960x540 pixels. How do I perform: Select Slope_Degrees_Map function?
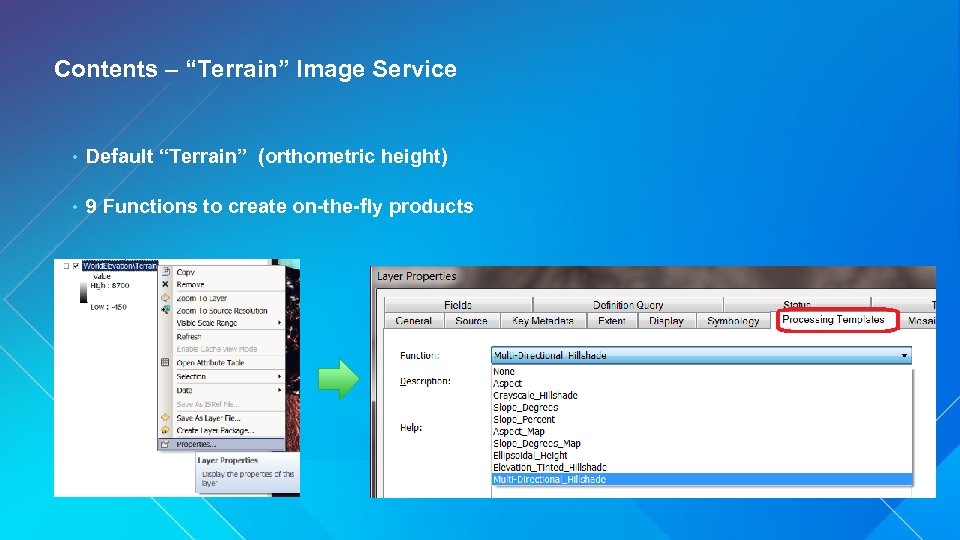click(702, 443)
